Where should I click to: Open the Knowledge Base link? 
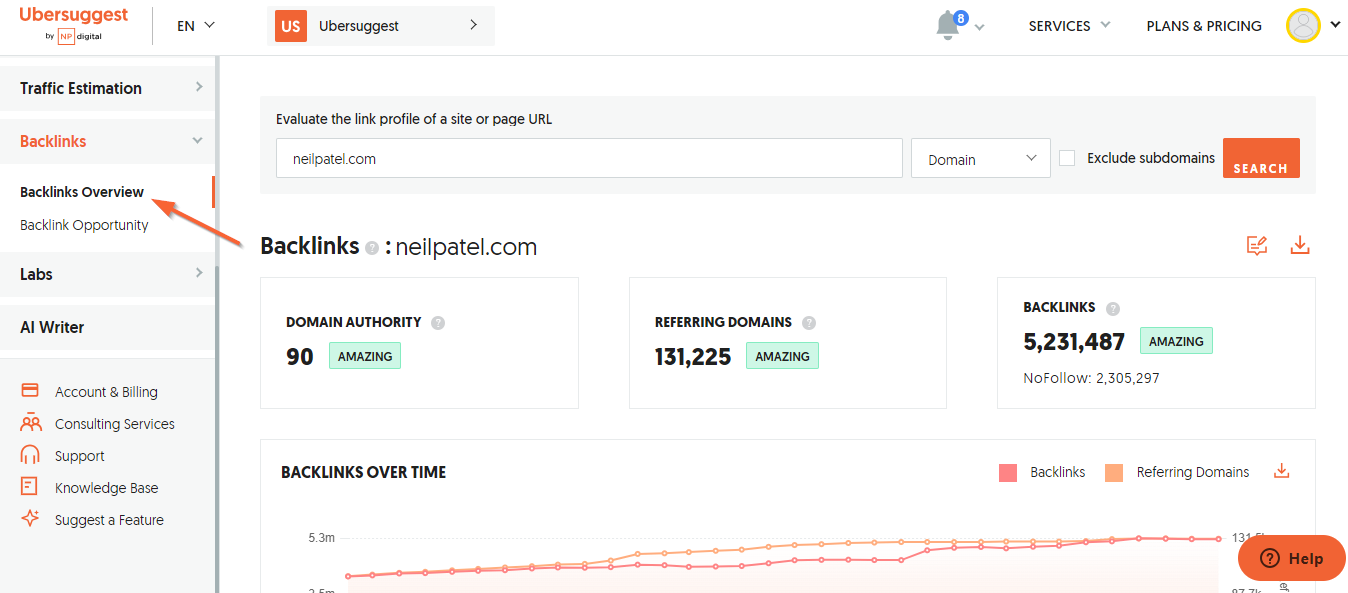tap(107, 488)
